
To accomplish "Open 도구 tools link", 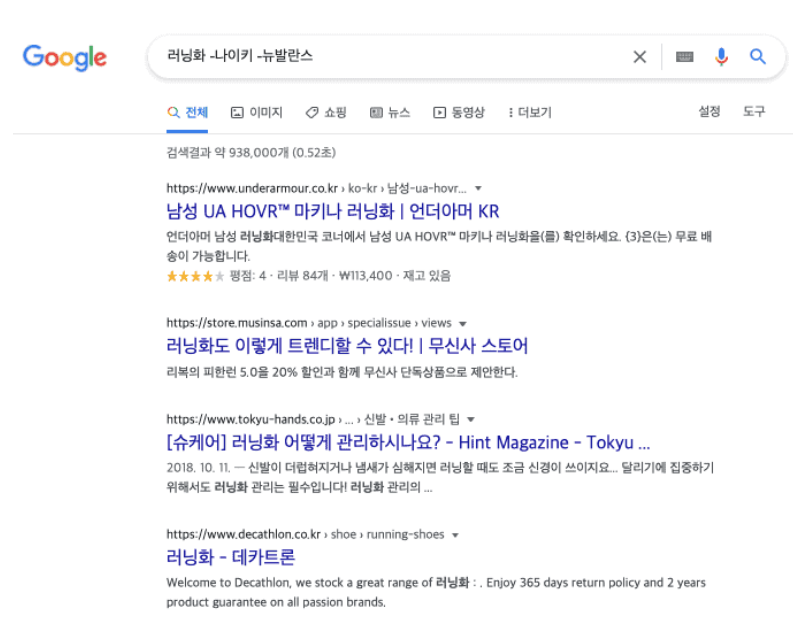I will [754, 111].
